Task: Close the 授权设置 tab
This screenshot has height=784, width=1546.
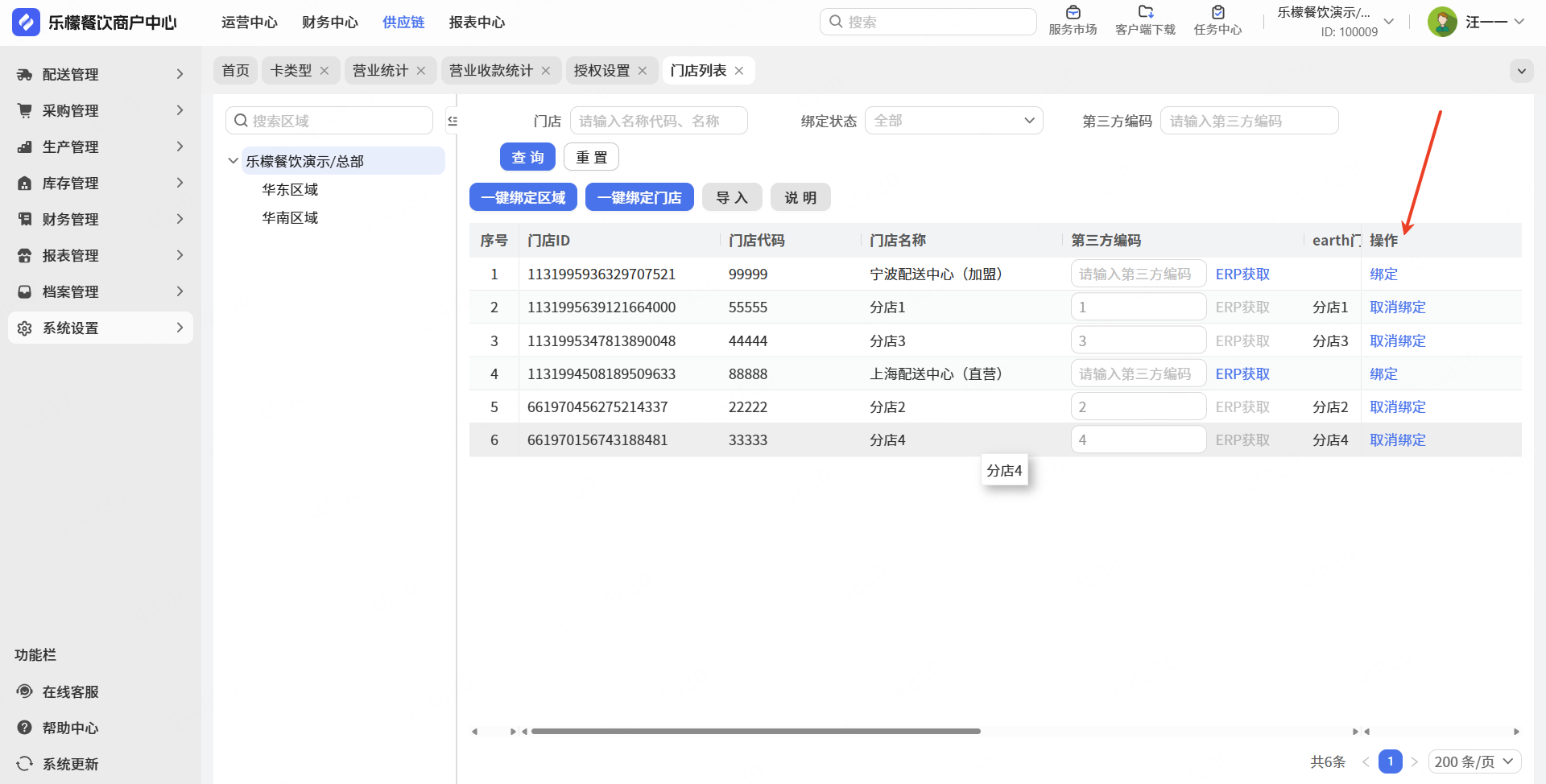Action: (x=643, y=71)
